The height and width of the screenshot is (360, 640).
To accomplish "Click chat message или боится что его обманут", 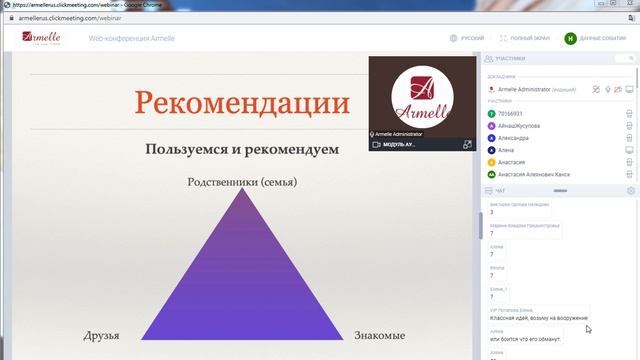I will pos(525,339).
